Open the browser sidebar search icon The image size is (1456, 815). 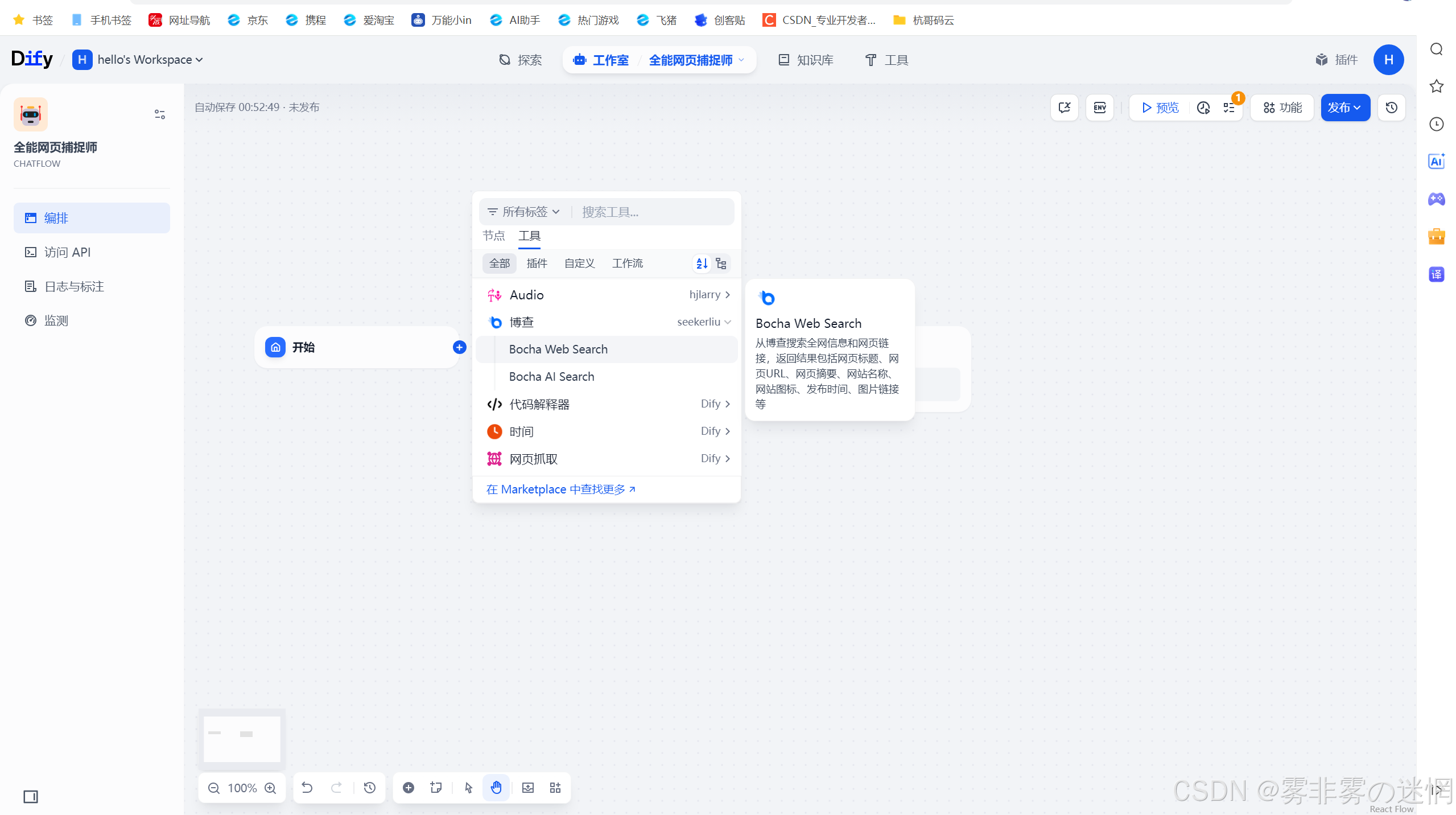pos(1436,50)
